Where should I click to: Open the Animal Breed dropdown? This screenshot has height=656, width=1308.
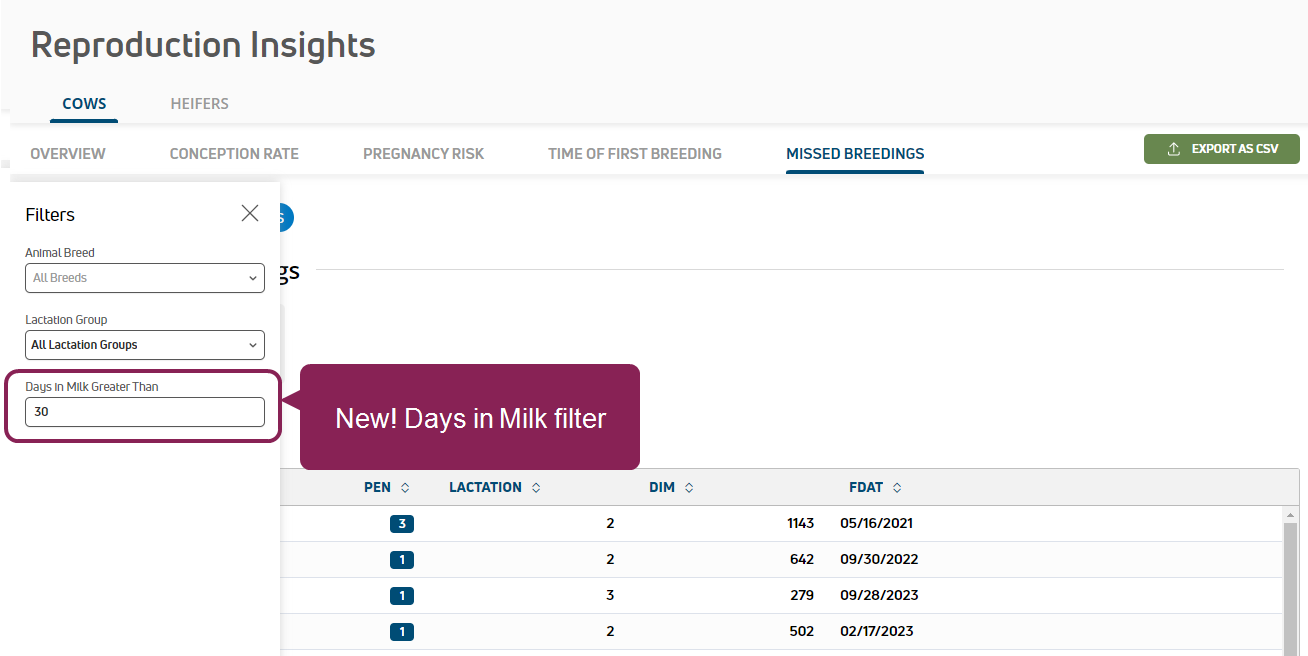tap(145, 278)
